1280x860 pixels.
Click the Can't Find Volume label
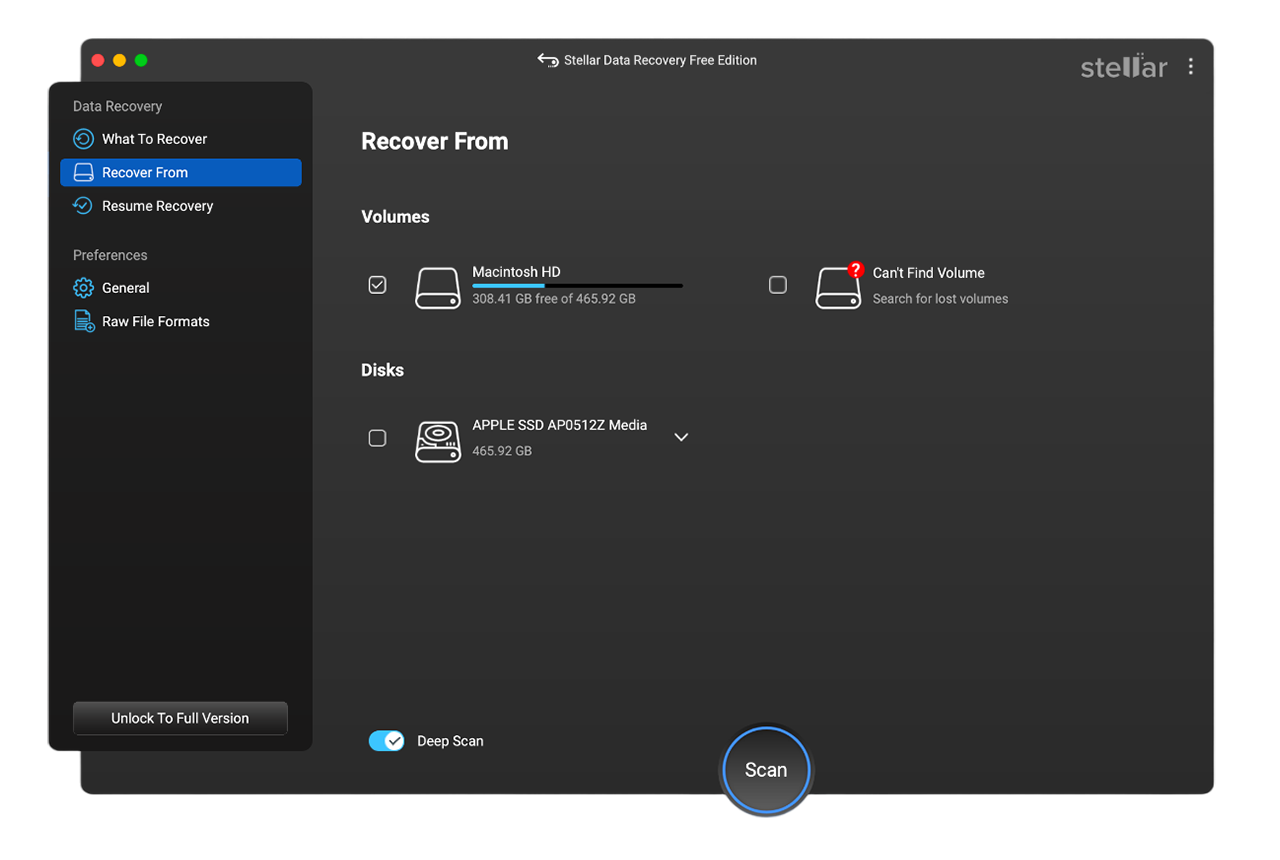tap(929, 273)
